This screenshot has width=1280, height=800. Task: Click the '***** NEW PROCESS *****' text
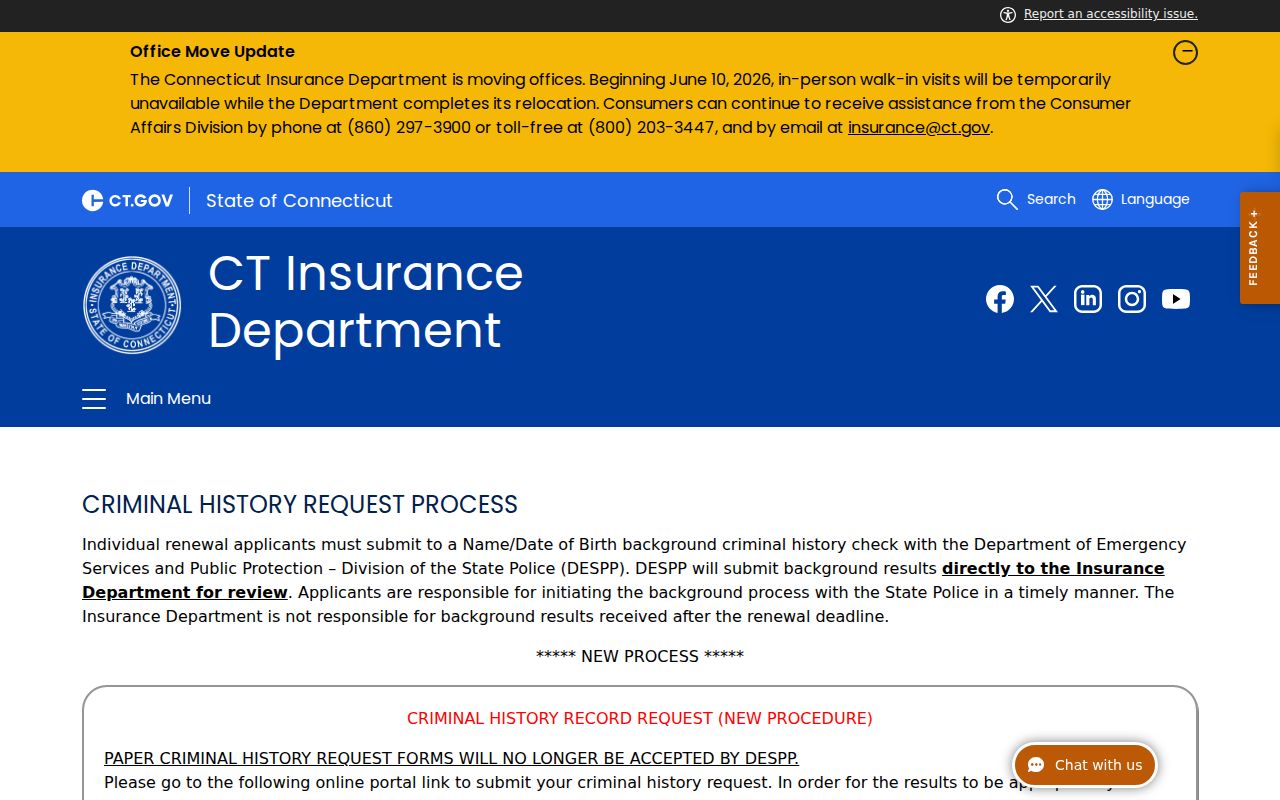[x=640, y=656]
